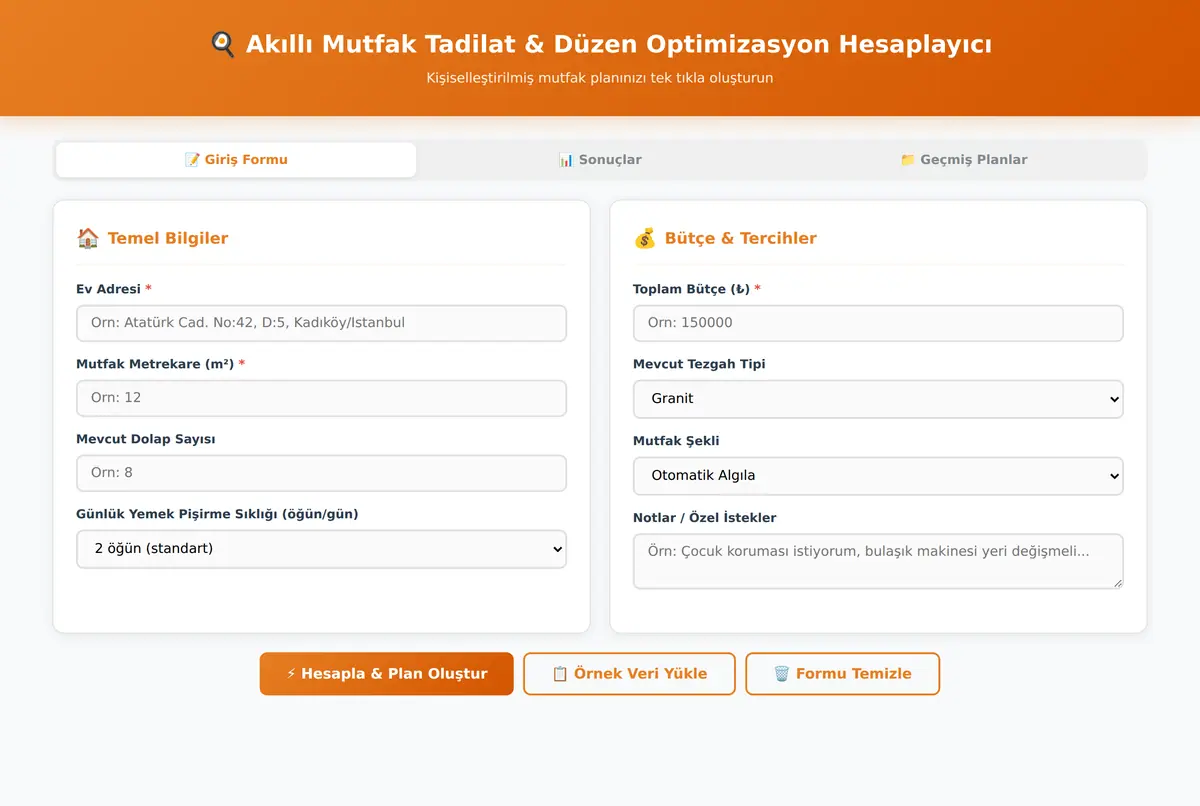Viewport: 1200px width, 806px height.
Task: Click the Notlar / Özel İstekler textarea
Action: point(878,561)
